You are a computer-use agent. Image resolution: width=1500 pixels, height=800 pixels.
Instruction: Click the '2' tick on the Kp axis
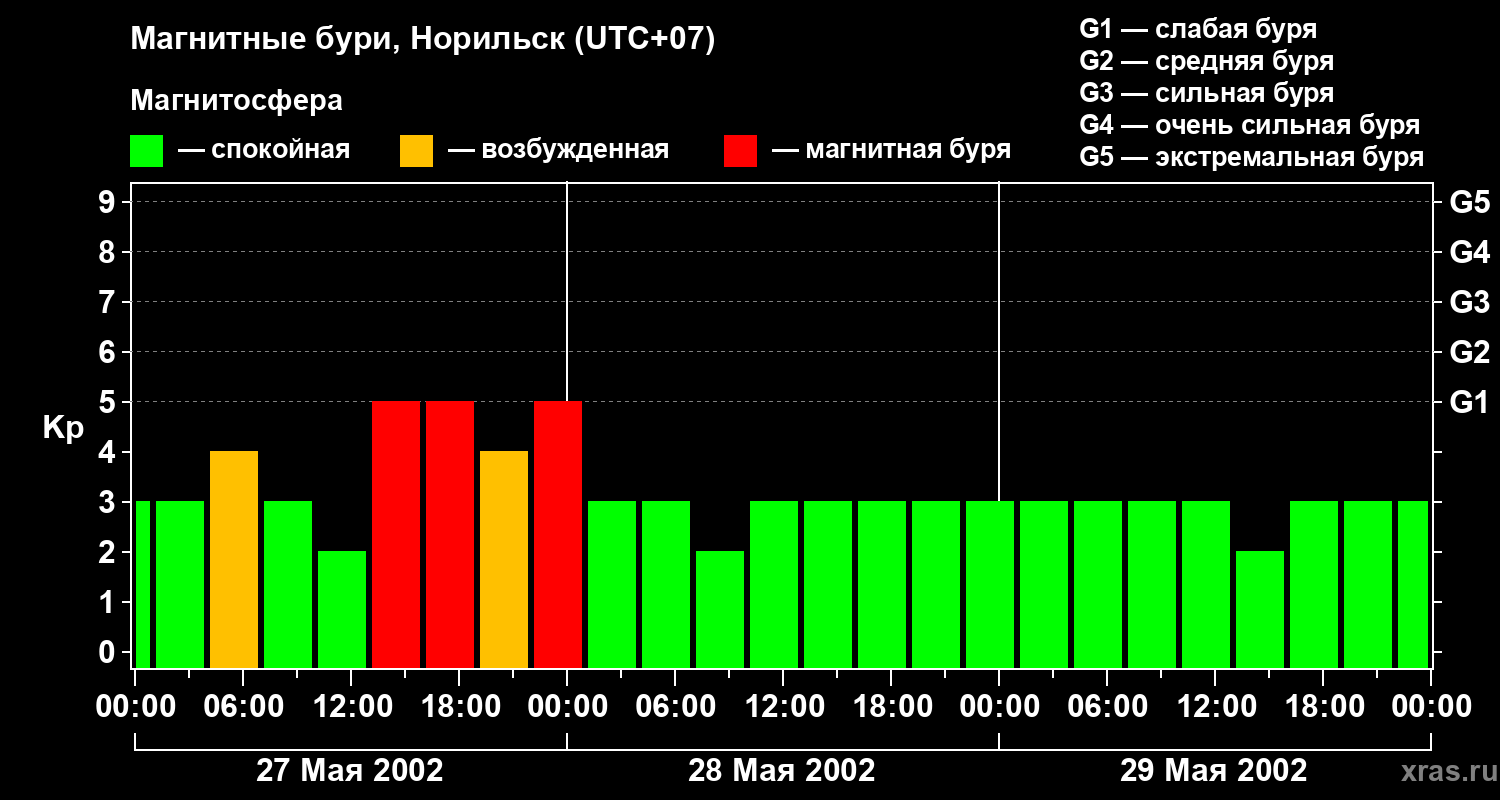(x=109, y=552)
